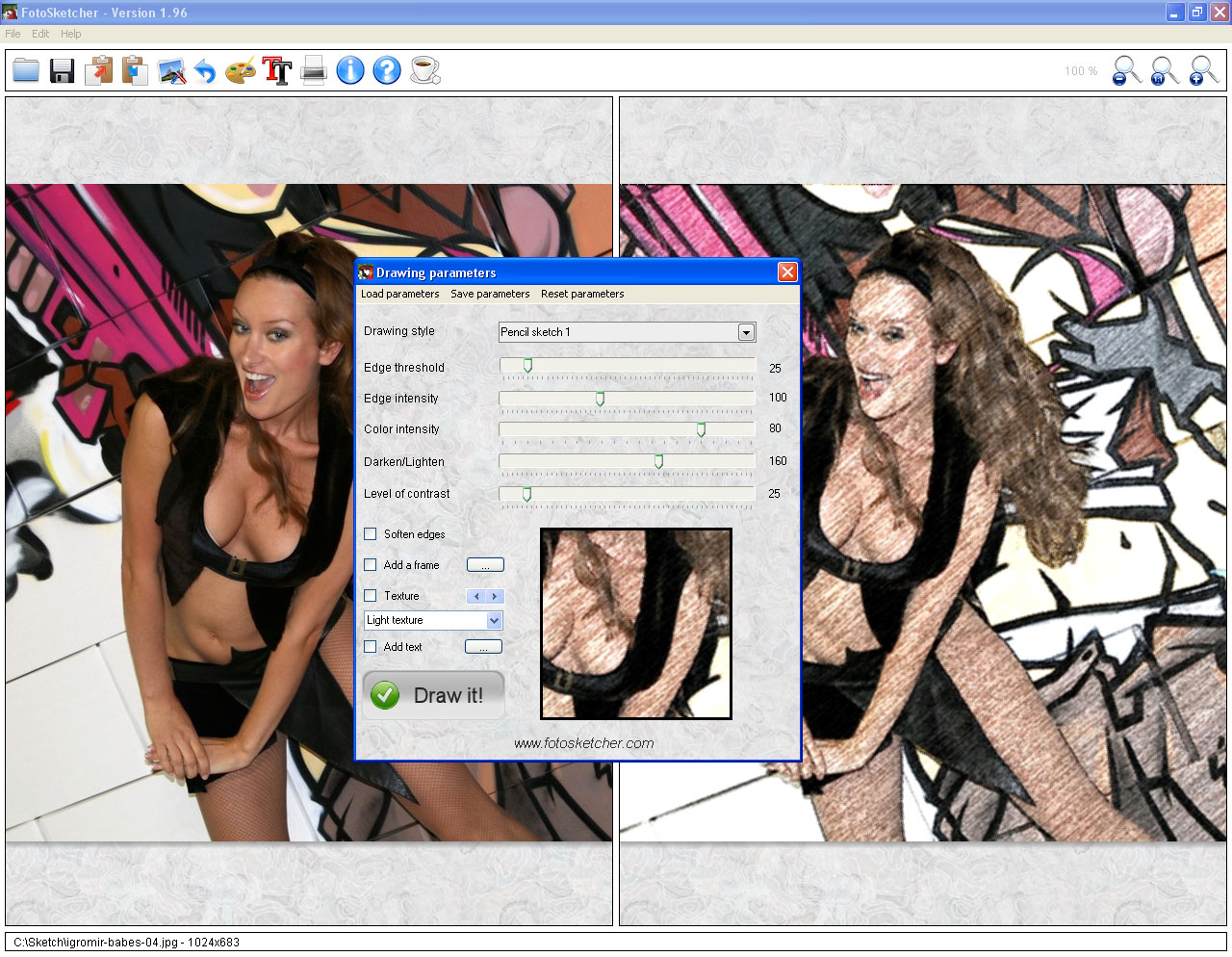Close the Drawing parameters dialog
Viewport: 1232px width, 957px height.
tap(787, 272)
